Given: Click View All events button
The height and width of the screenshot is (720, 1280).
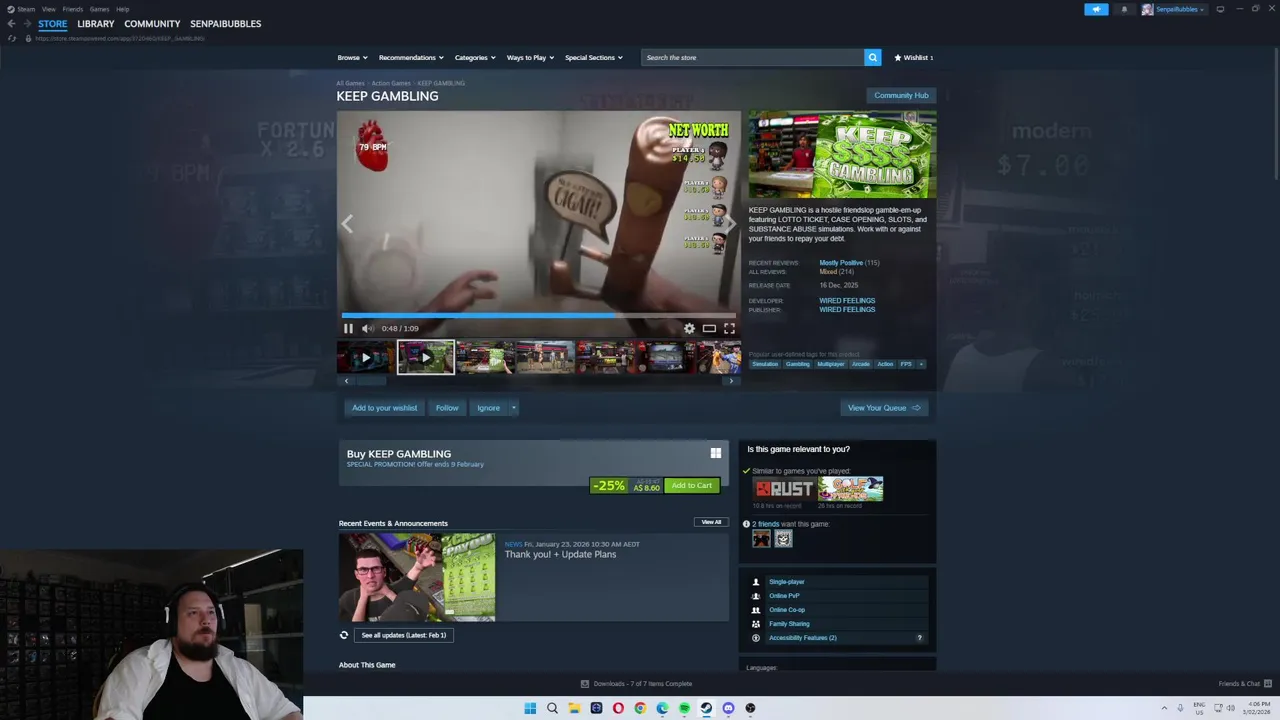Looking at the screenshot, I should pos(711,522).
